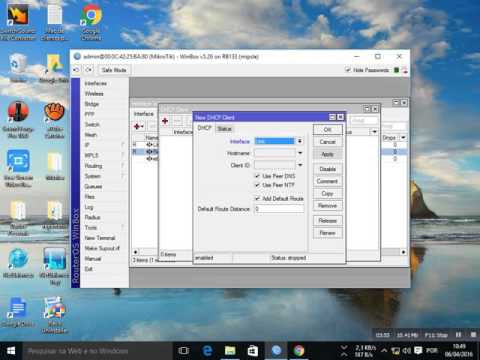
Task: Click the Cancel button
Action: tap(328, 142)
